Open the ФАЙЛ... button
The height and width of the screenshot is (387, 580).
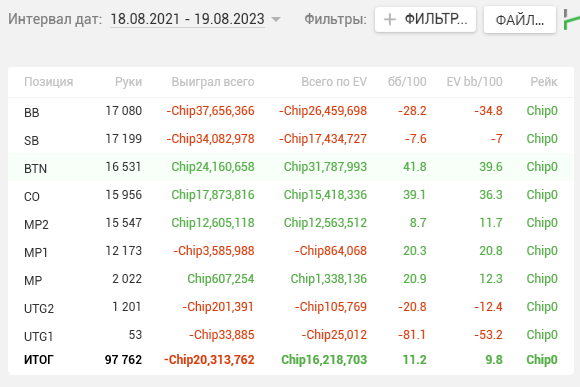point(520,20)
